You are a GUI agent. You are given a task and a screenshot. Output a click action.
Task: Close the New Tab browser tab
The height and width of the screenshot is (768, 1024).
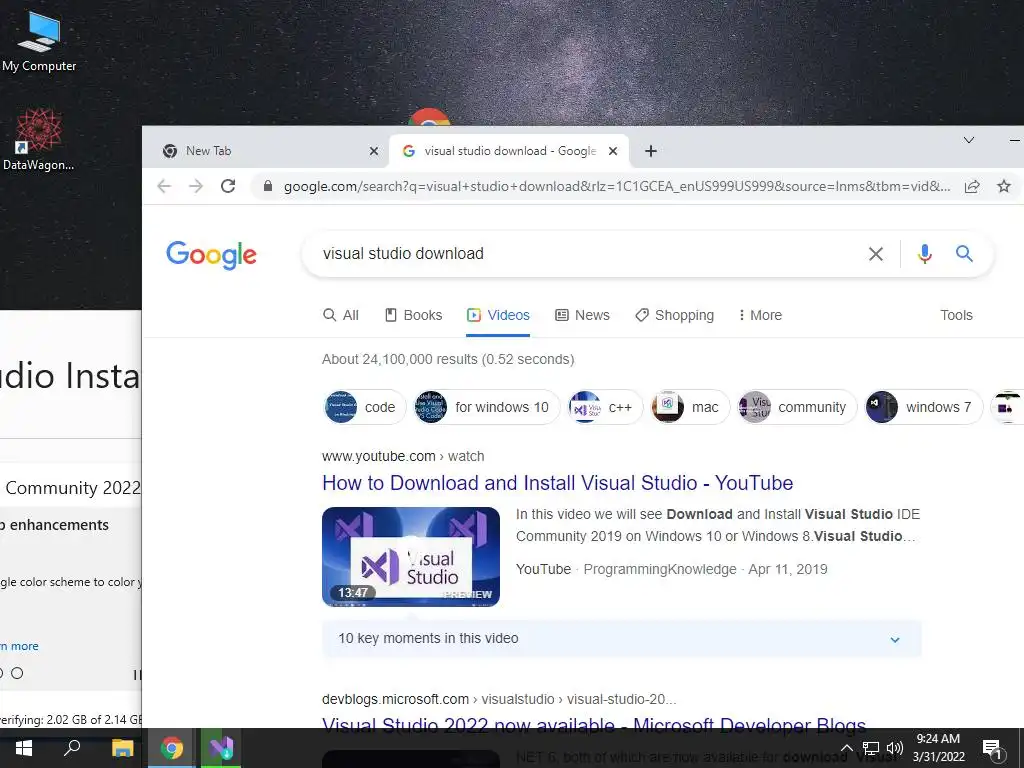click(374, 151)
